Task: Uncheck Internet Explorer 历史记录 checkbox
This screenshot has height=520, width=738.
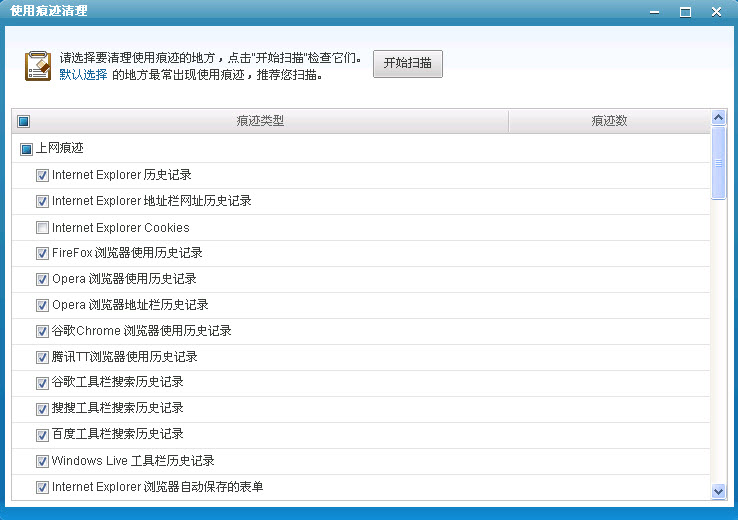Action: coord(42,175)
